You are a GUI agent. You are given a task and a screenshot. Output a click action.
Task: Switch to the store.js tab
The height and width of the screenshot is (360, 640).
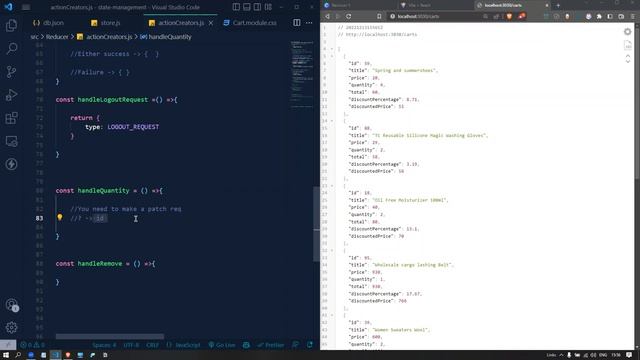pos(106,23)
